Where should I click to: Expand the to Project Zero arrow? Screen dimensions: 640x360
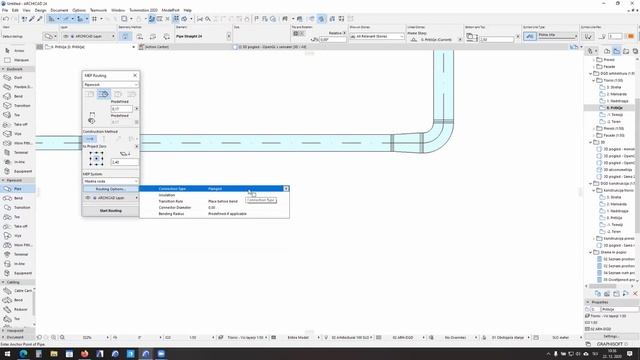[136, 147]
